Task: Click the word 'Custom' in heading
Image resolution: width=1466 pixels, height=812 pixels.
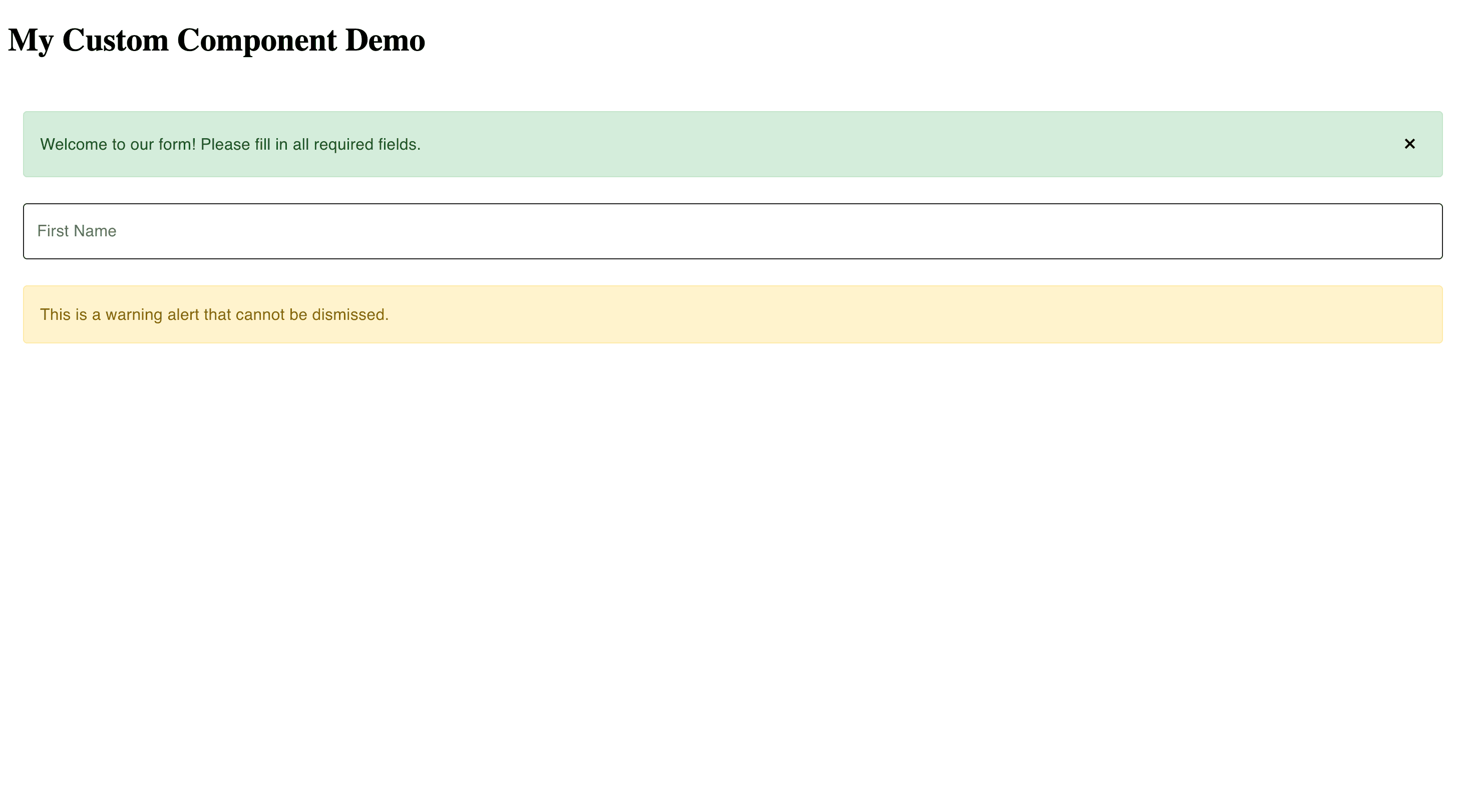Action: (x=115, y=41)
